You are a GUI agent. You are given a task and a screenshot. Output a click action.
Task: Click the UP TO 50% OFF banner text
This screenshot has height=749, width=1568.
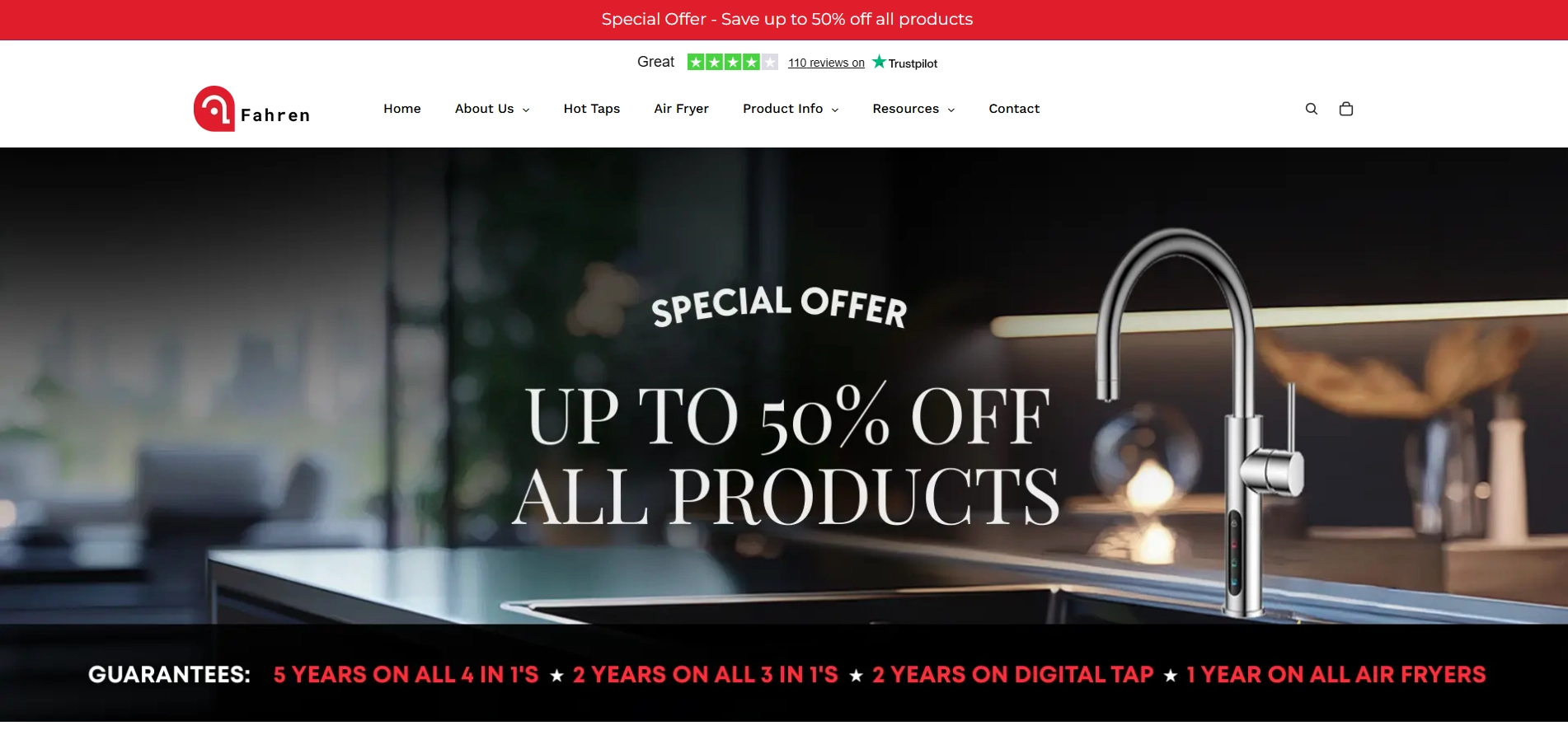(x=787, y=414)
